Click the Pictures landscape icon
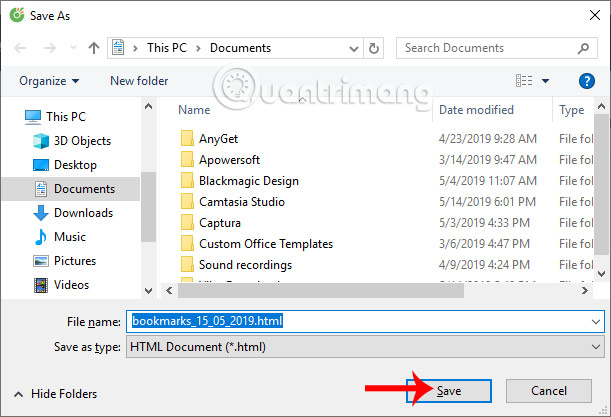Image resolution: width=611 pixels, height=417 pixels. pyautogui.click(x=41, y=261)
